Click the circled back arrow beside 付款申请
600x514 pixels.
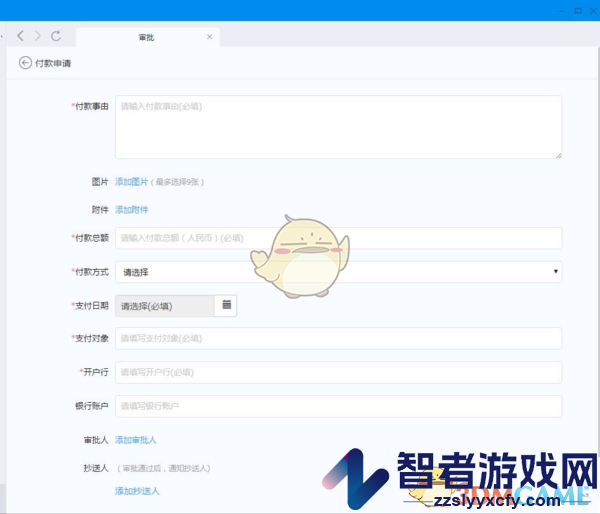pyautogui.click(x=25, y=63)
